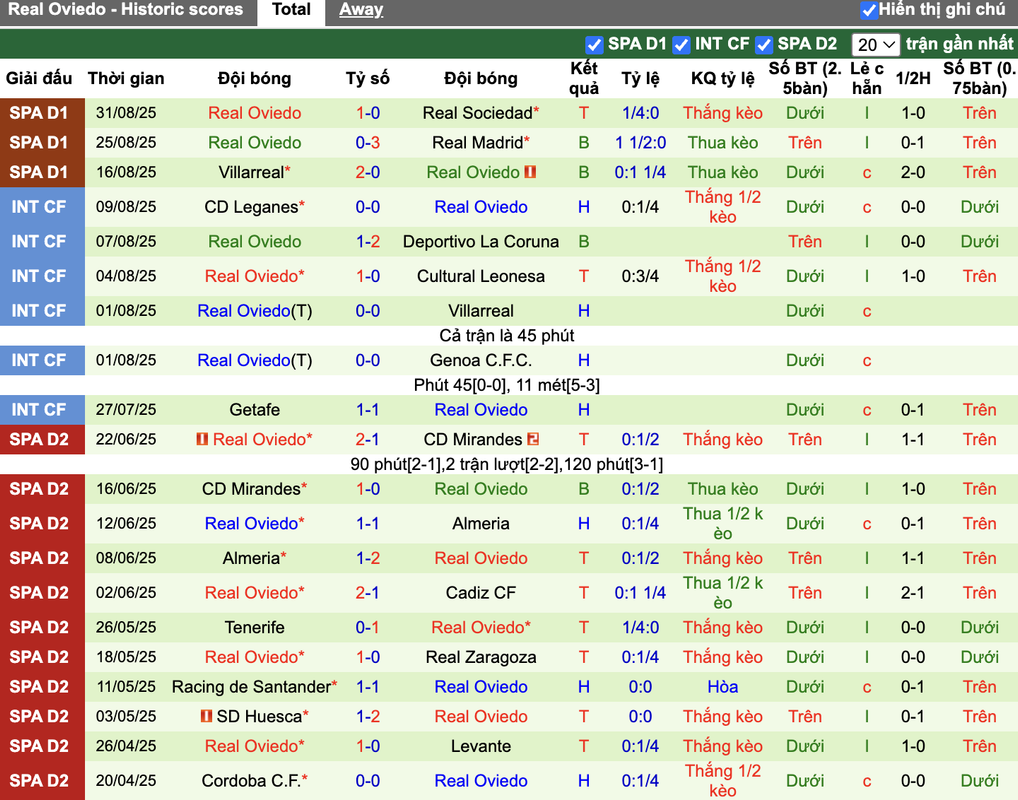The image size is (1018, 800).
Task: Open the Levante team link
Action: pos(480,746)
